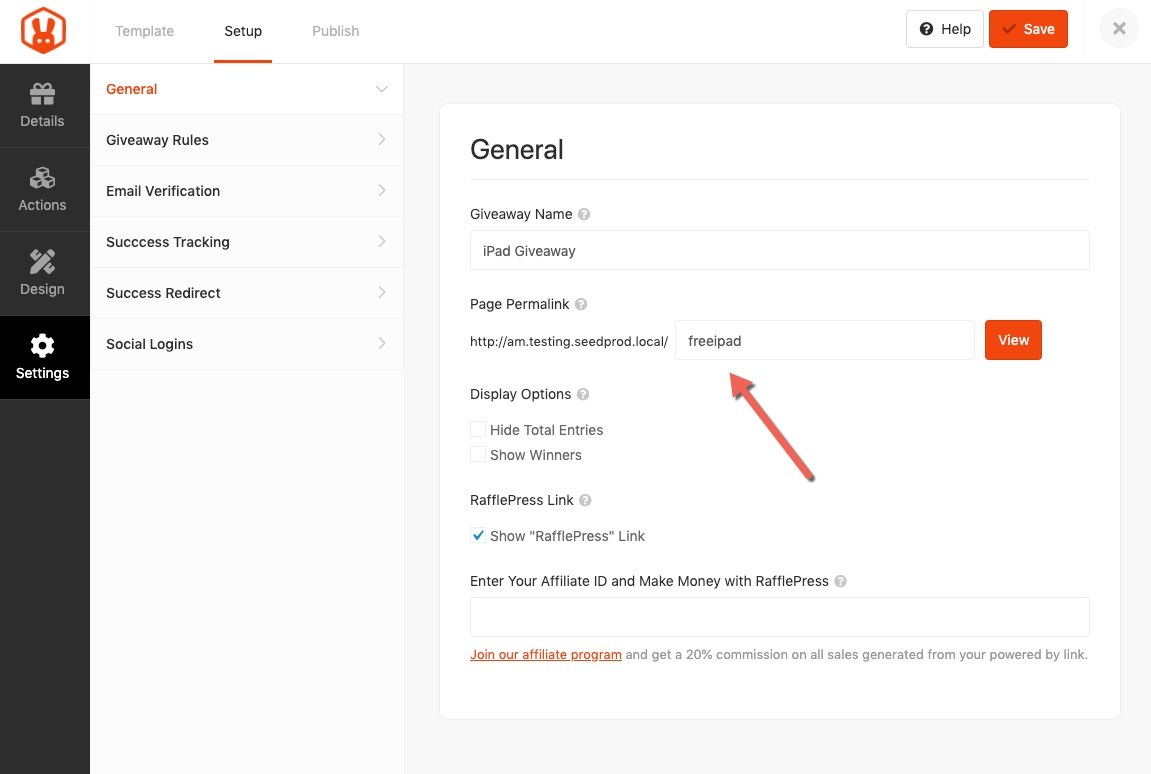Viewport: 1151px width, 774px height.
Task: Open Succcess Tracking settings
Action: (x=247, y=242)
